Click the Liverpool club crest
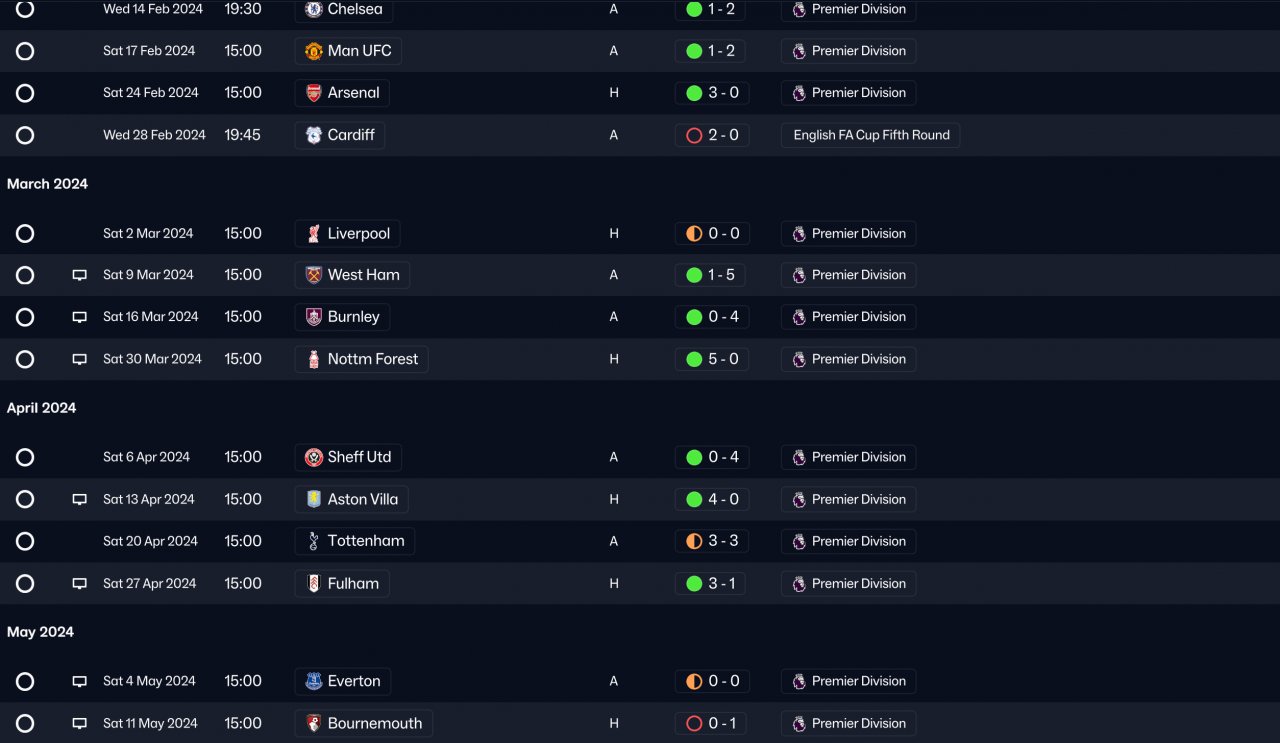Image resolution: width=1280 pixels, height=743 pixels. coord(314,234)
